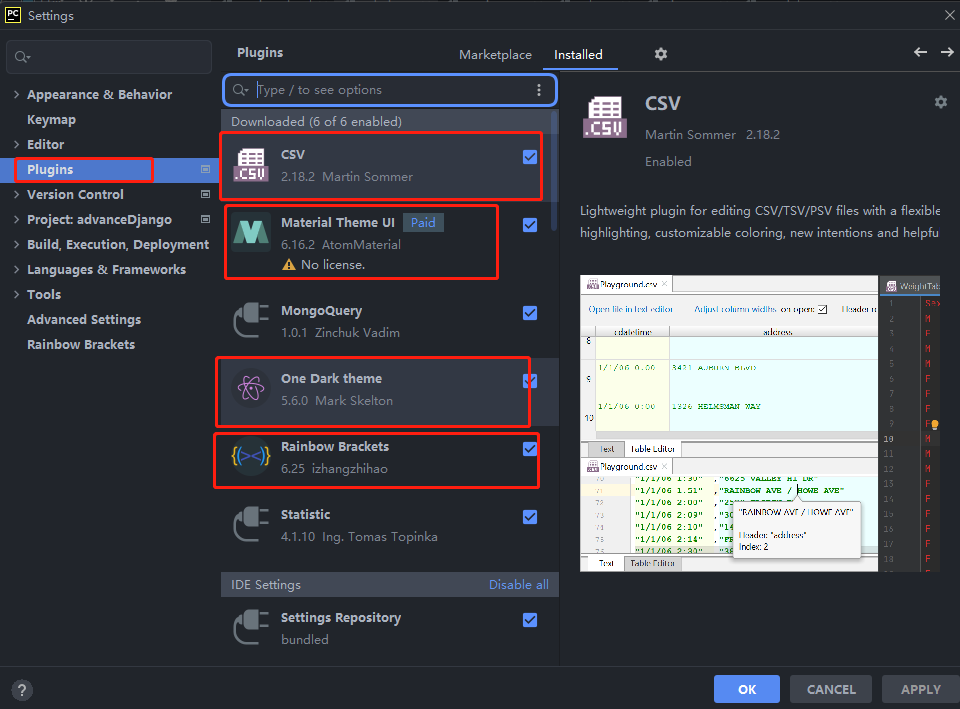Image resolution: width=960 pixels, height=709 pixels.
Task: Disable the CSV plugin checkbox
Action: [x=530, y=157]
